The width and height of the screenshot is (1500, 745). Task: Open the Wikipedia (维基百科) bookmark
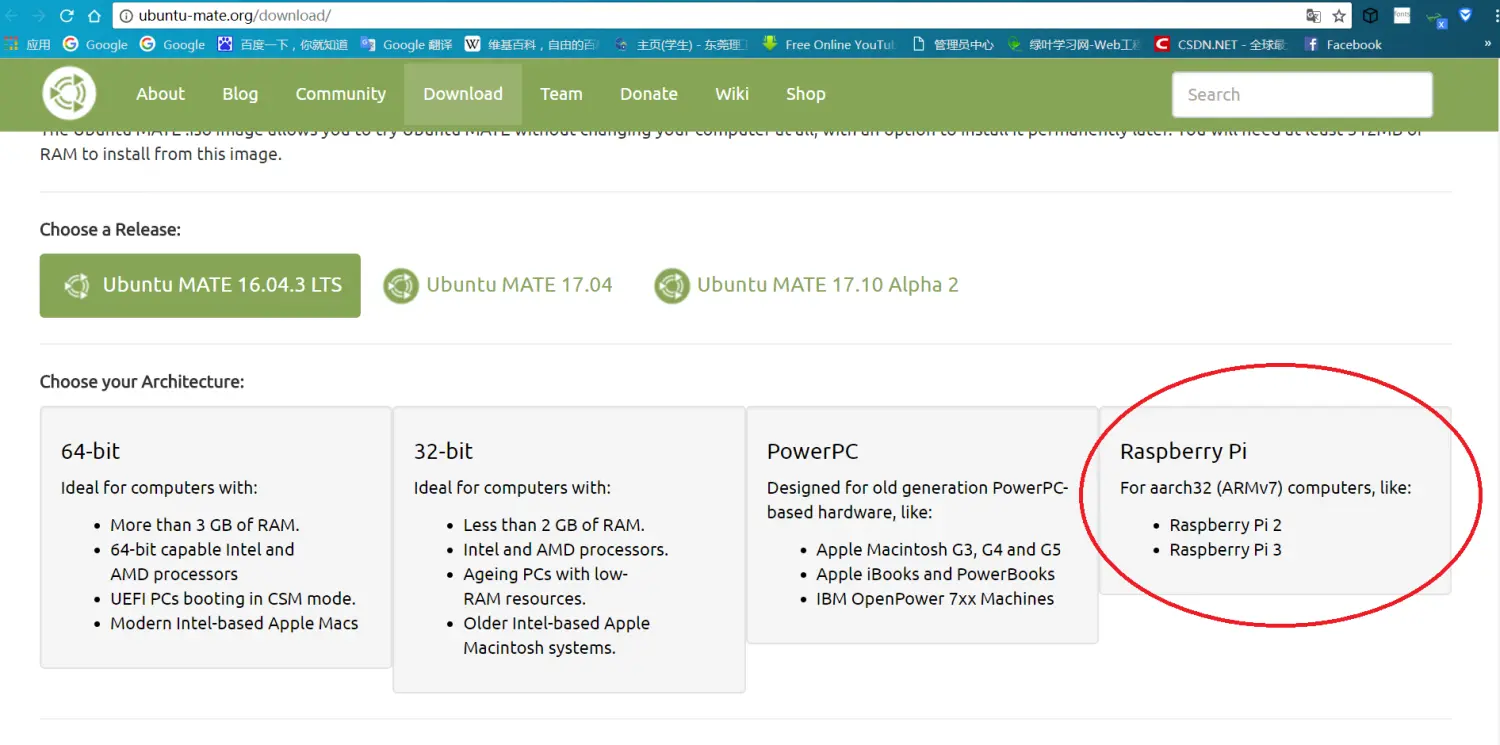pos(532,44)
